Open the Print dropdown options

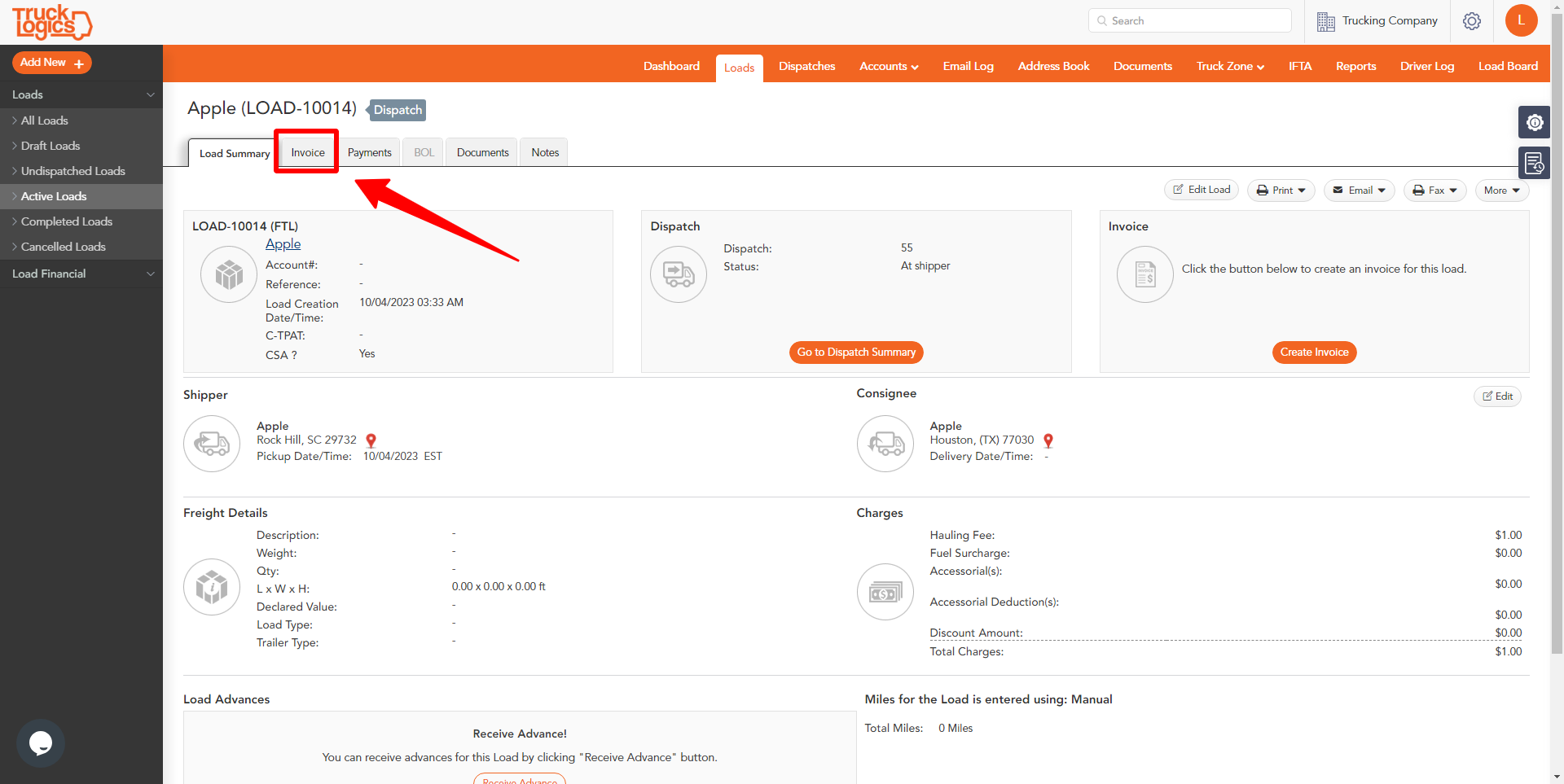(1281, 190)
